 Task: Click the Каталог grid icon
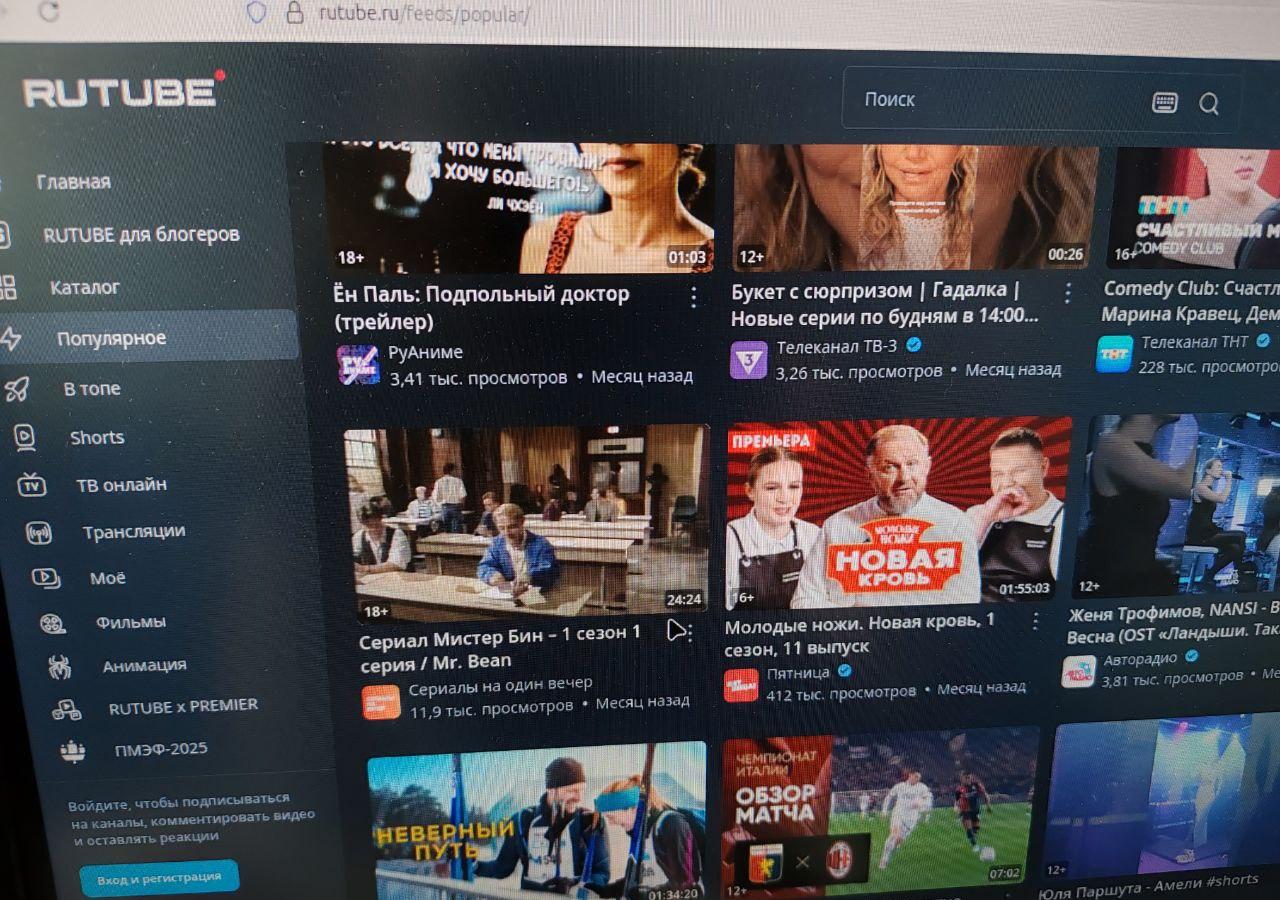(x=7, y=288)
